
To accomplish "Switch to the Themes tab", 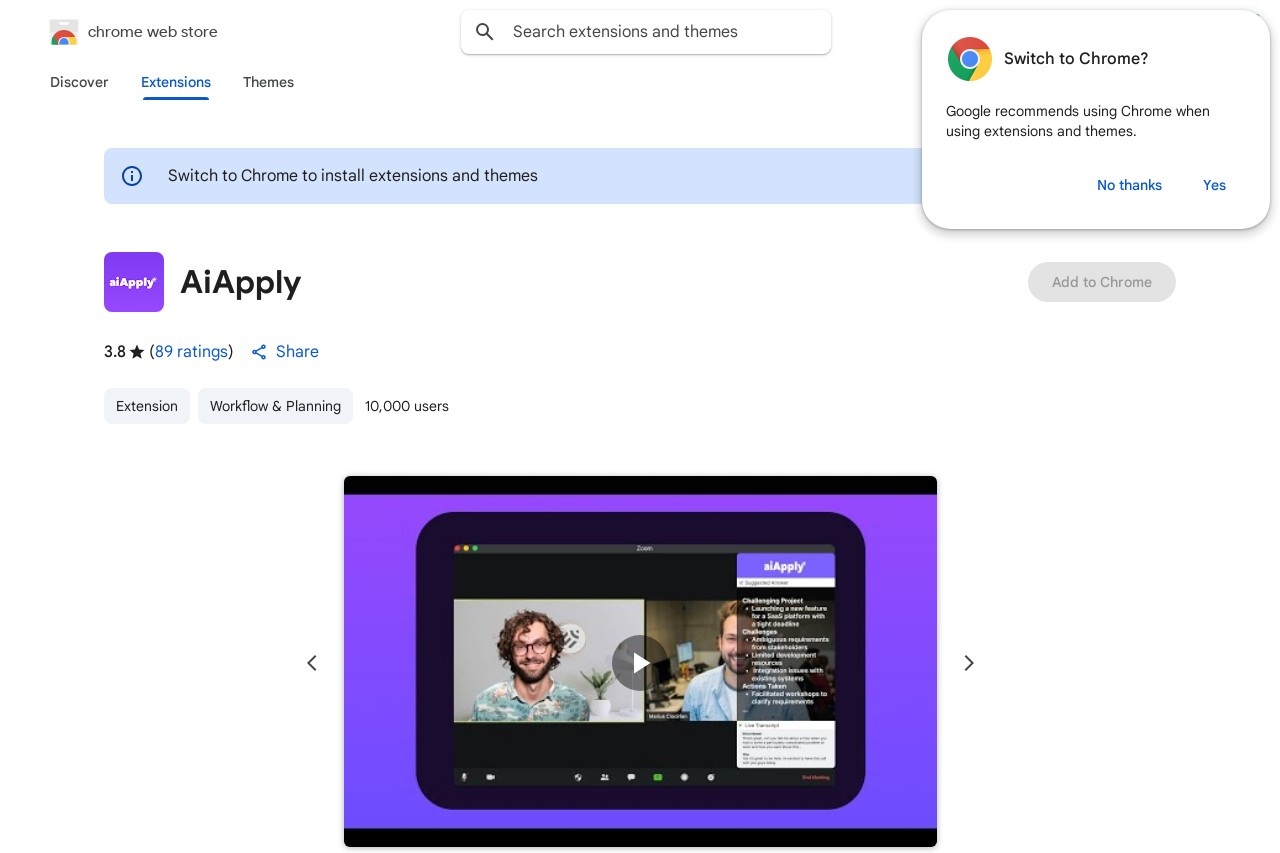I will [268, 82].
